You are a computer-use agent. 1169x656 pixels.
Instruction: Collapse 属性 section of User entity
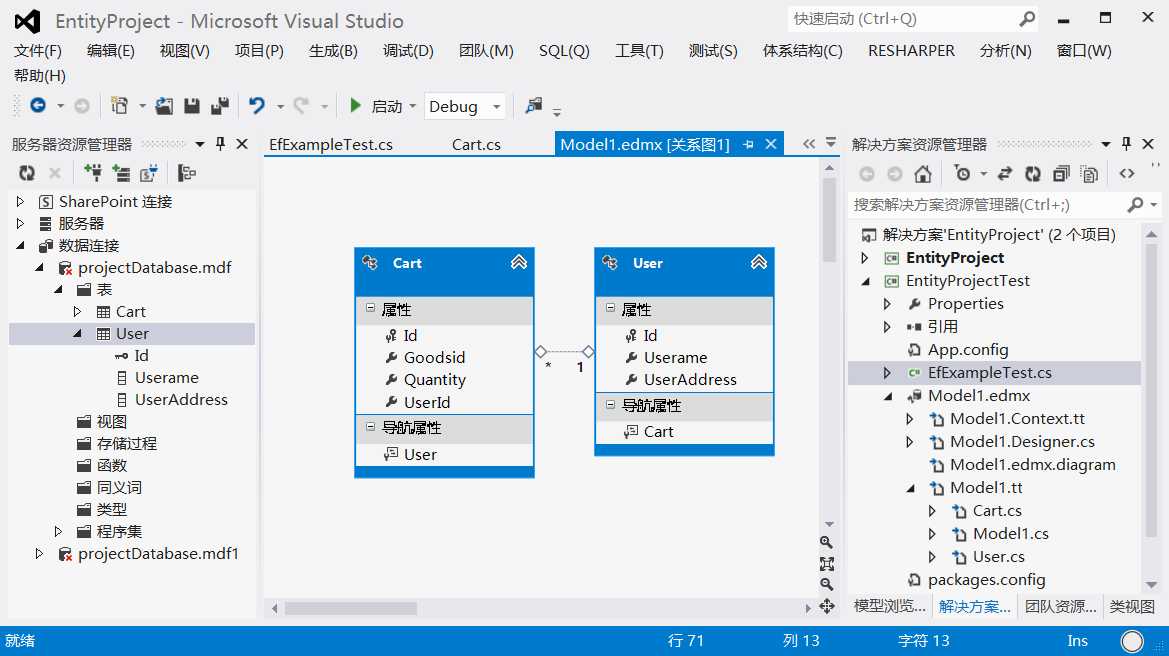tap(611, 308)
